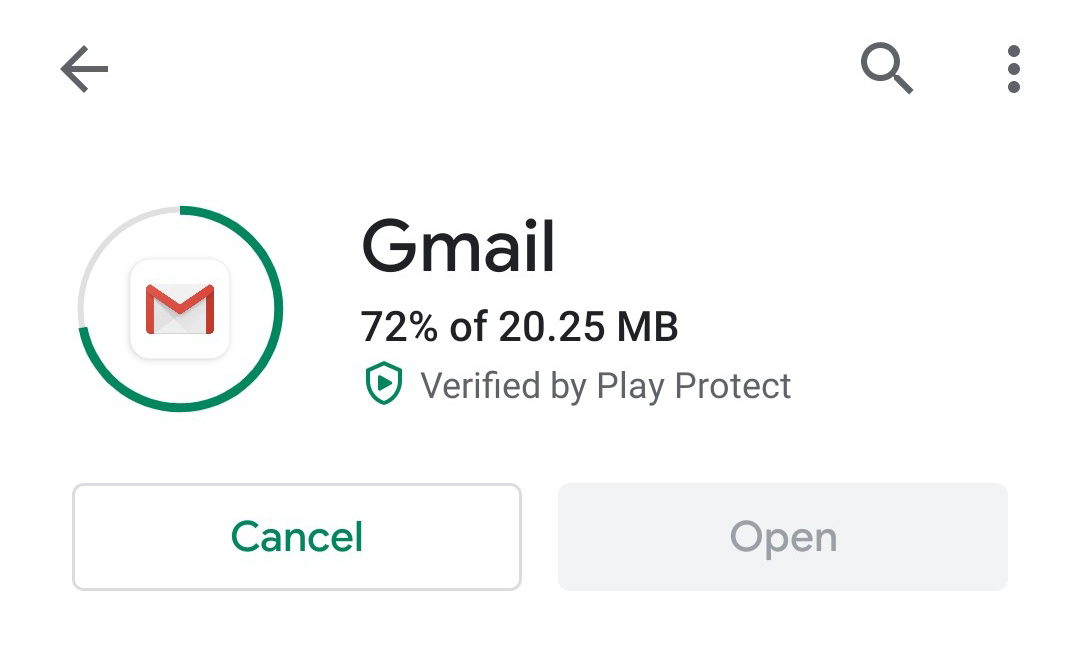The image size is (1080, 660).
Task: Tap the "72% of 20.25 MB" progress text
Action: pyautogui.click(x=519, y=326)
